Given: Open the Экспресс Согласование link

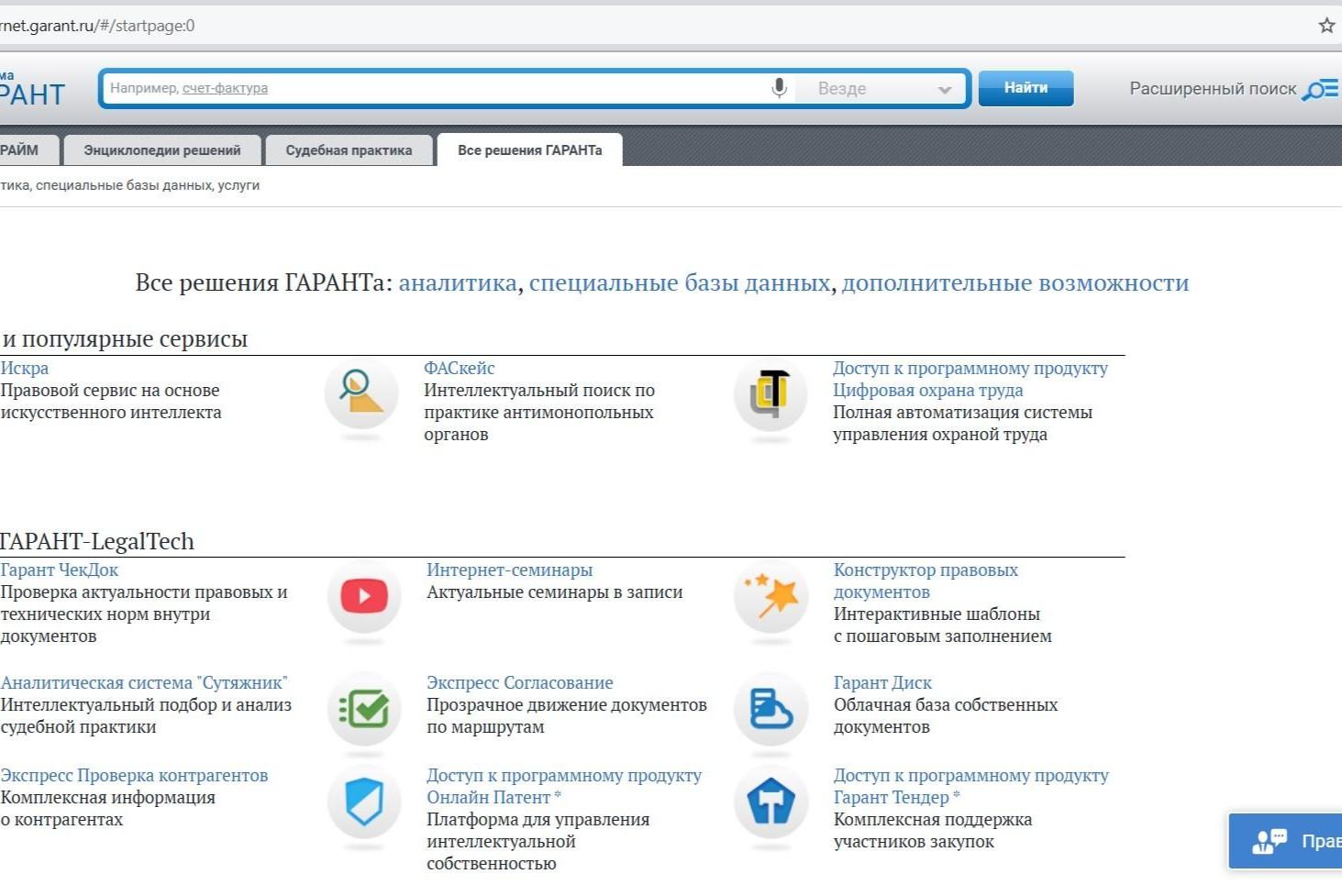Looking at the screenshot, I should pos(520,682).
